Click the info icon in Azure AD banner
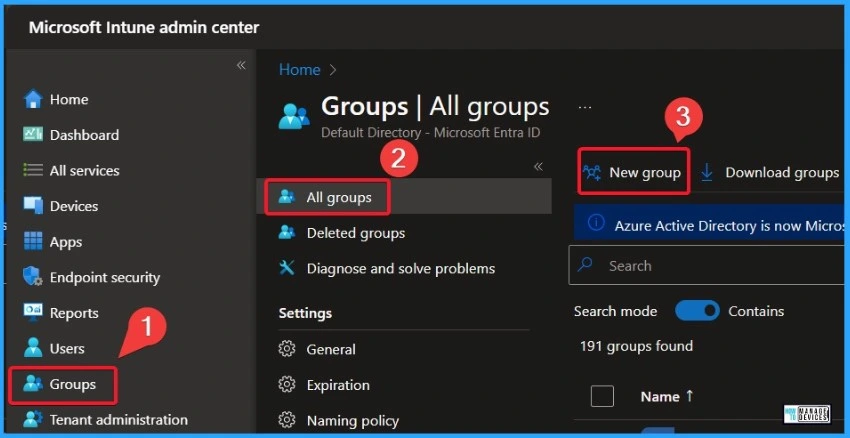This screenshot has width=850, height=438. point(596,223)
